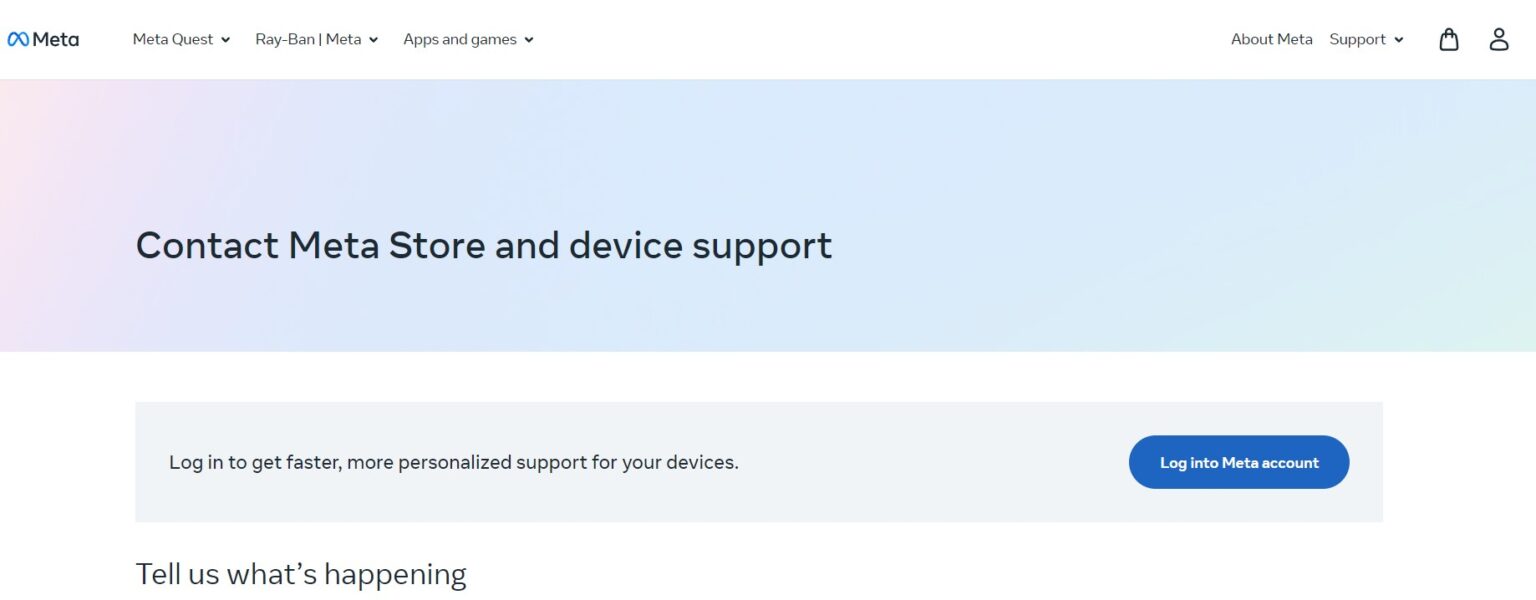Click the Meta infinity logo symbol
This screenshot has height=600, width=1536.
18,40
